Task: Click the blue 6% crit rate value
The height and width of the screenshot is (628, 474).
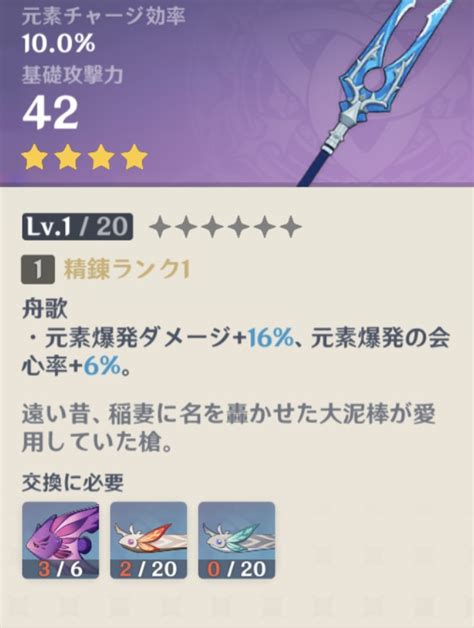Action: [102, 366]
